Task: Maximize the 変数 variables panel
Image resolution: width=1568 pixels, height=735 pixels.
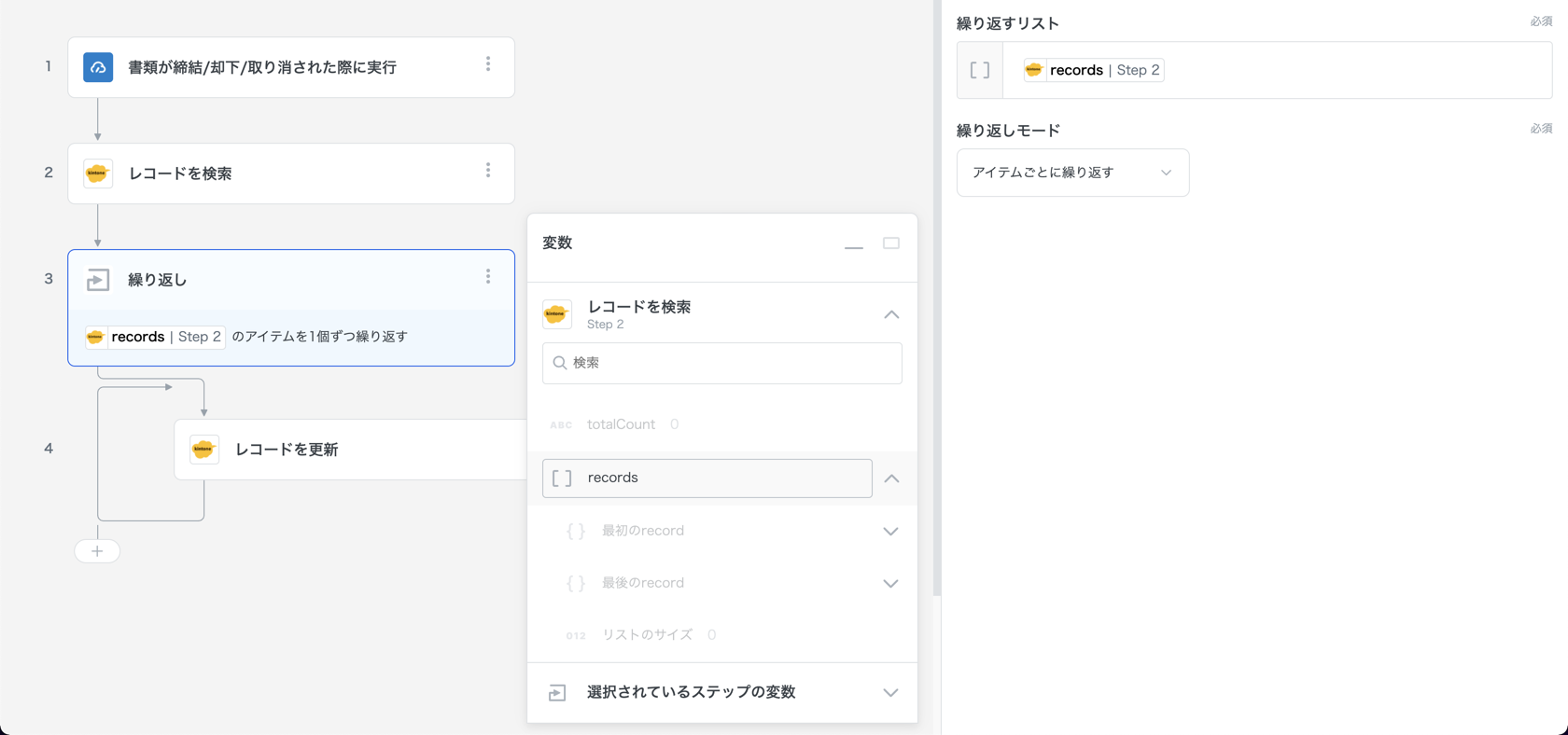Action: coord(891,243)
